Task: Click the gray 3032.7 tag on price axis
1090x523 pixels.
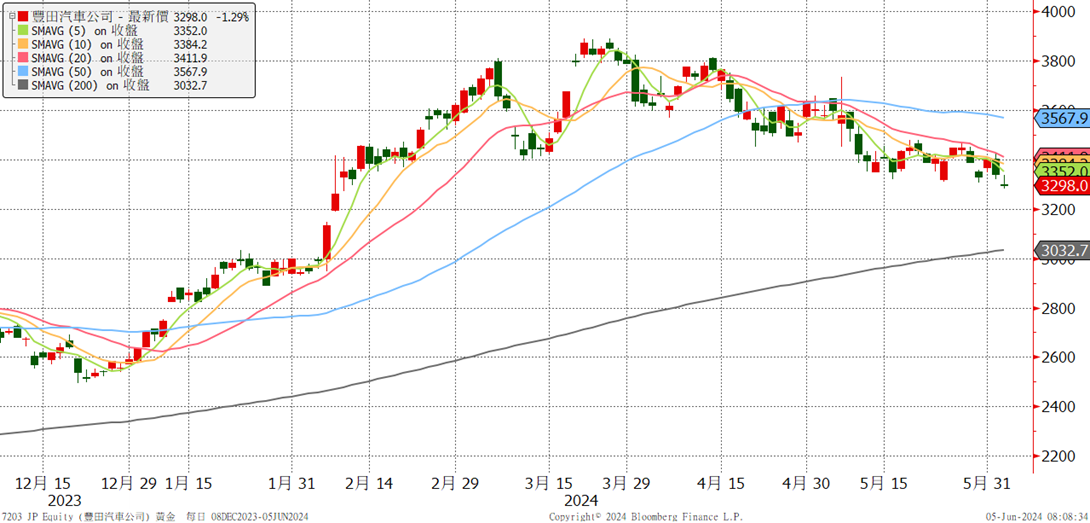Action: [1062, 250]
